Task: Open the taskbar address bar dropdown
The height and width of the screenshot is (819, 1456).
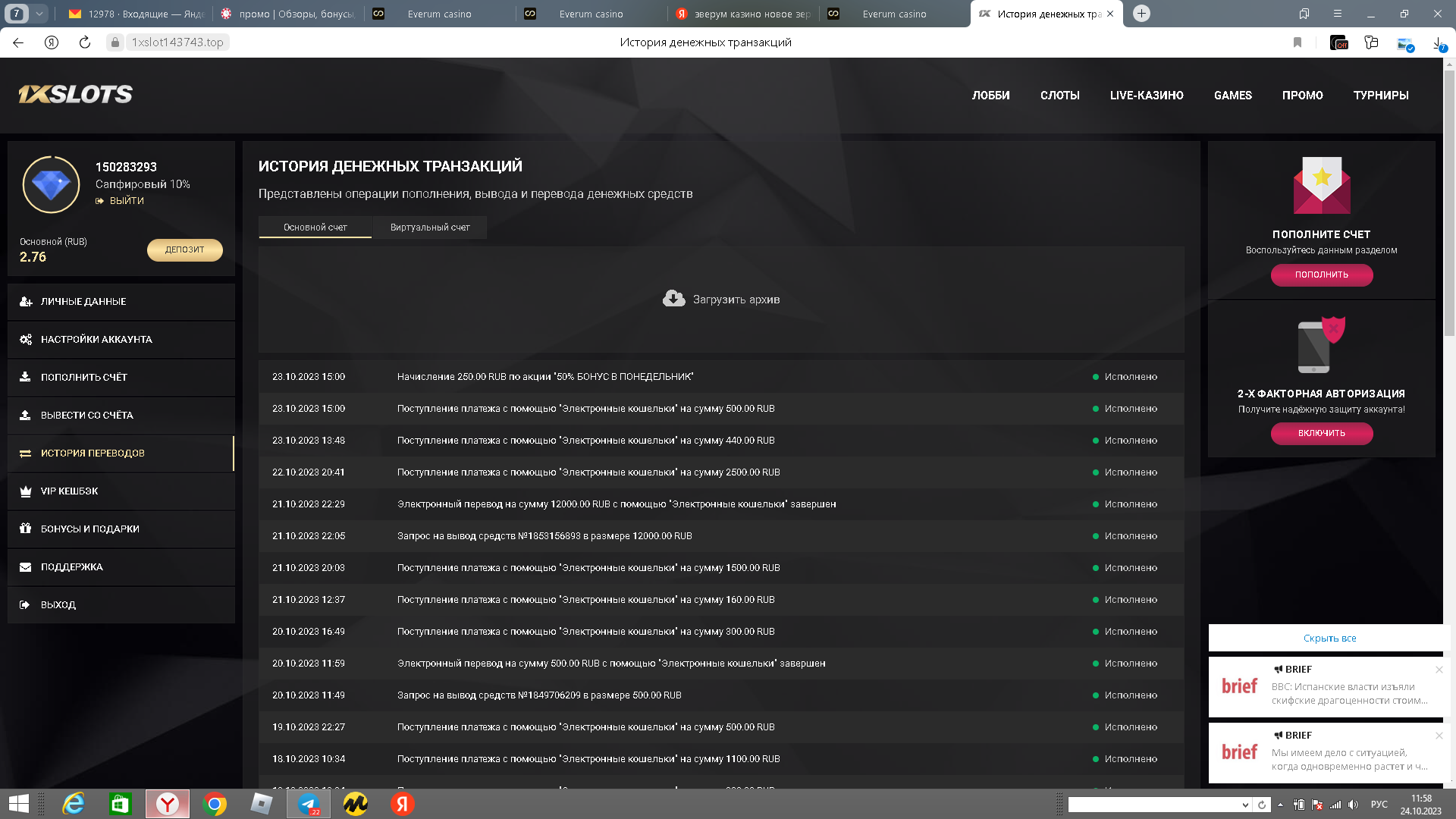Action: [1244, 805]
